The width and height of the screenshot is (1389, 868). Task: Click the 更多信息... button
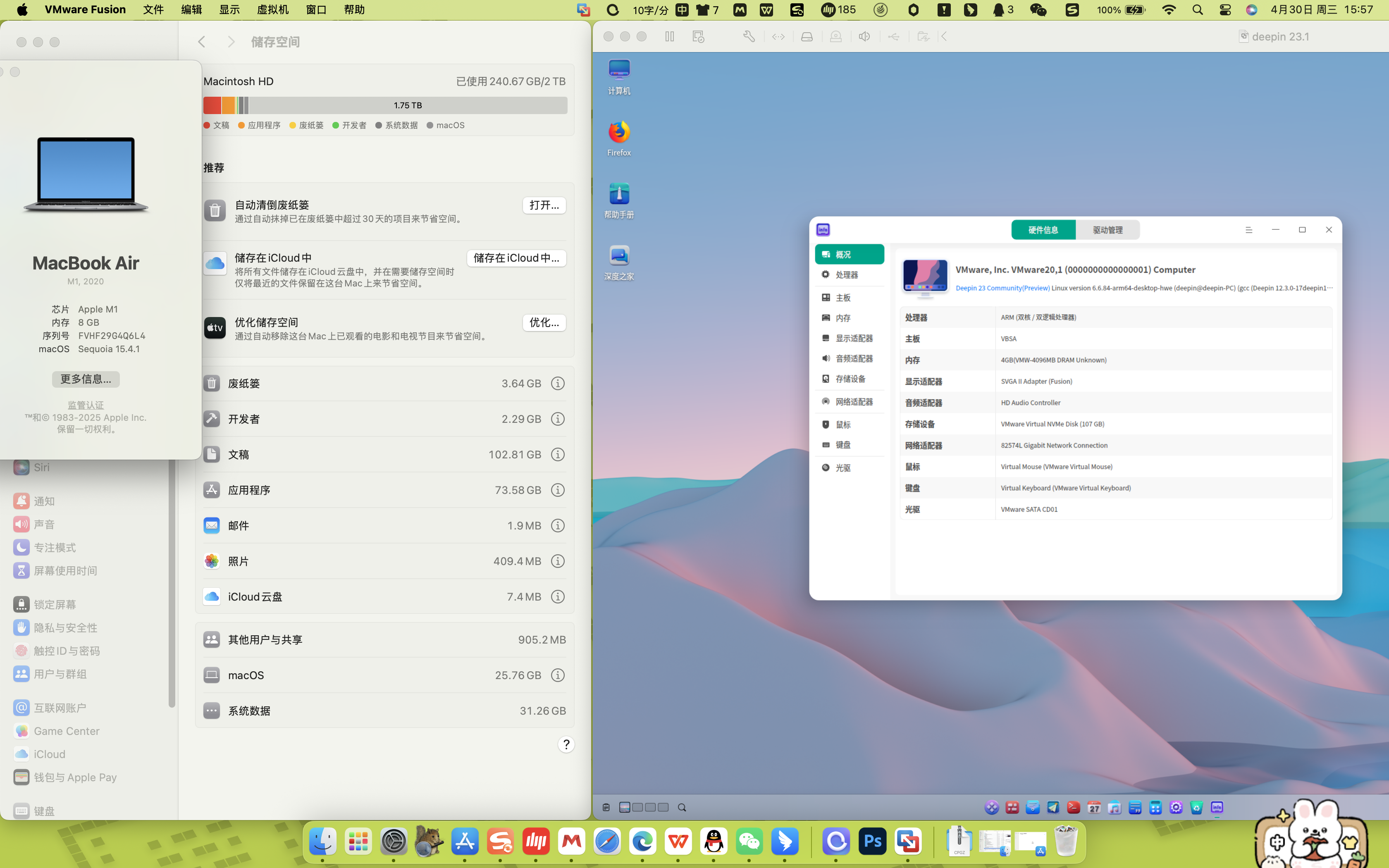pyautogui.click(x=86, y=379)
